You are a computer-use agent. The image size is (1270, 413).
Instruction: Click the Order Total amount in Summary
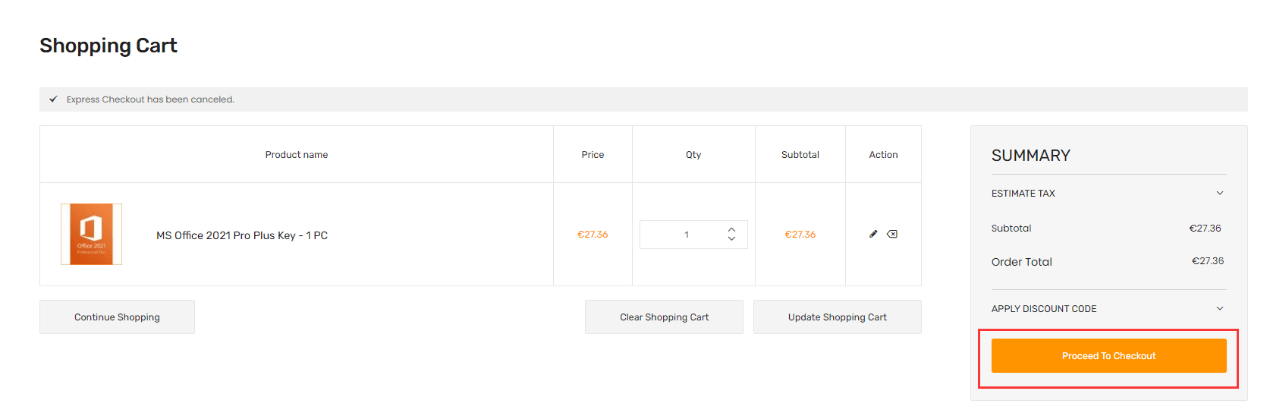pyautogui.click(x=1208, y=261)
